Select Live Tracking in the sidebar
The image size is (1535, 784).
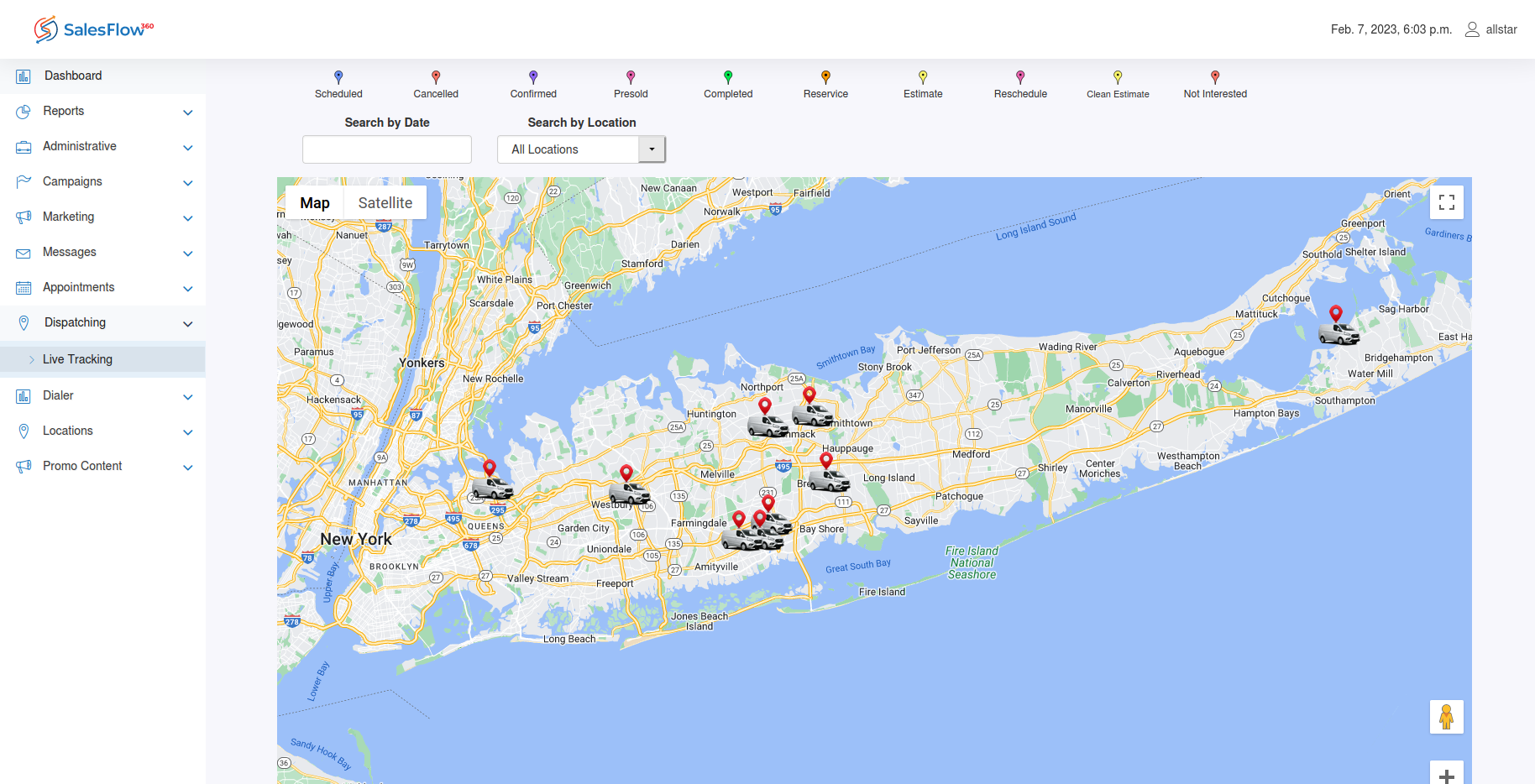click(x=77, y=359)
